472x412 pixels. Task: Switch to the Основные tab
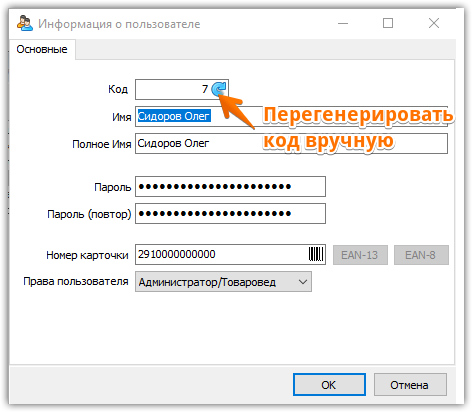click(42, 49)
